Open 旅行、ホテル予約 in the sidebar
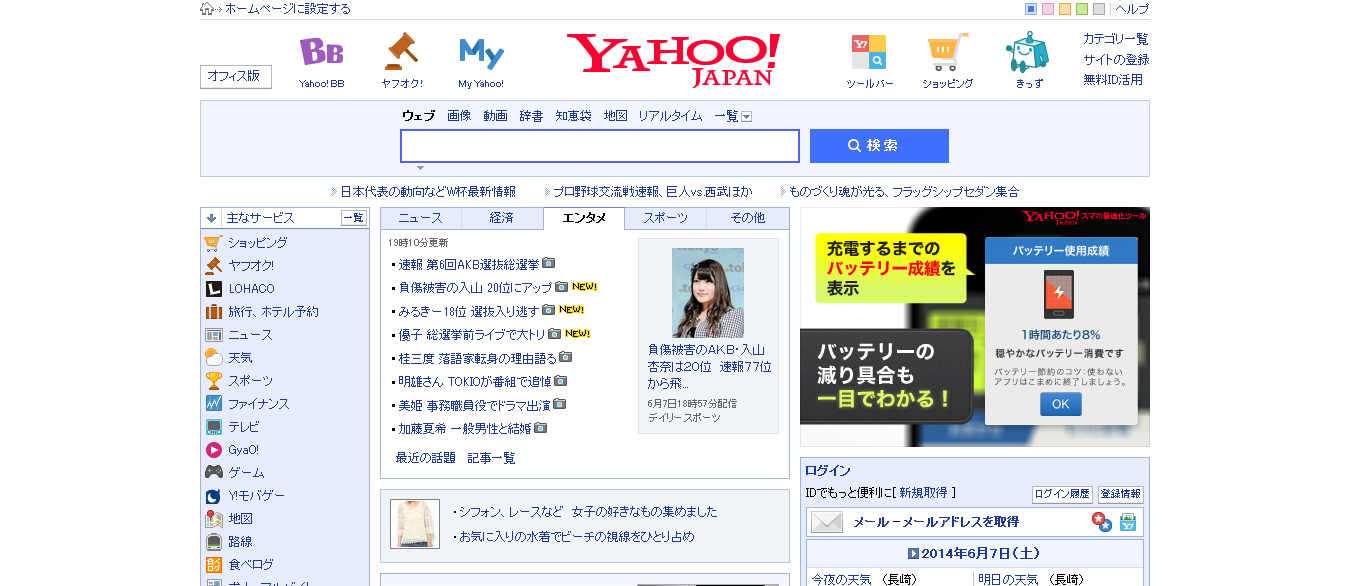Viewport: 1349px width, 586px height. pyautogui.click(x=273, y=312)
